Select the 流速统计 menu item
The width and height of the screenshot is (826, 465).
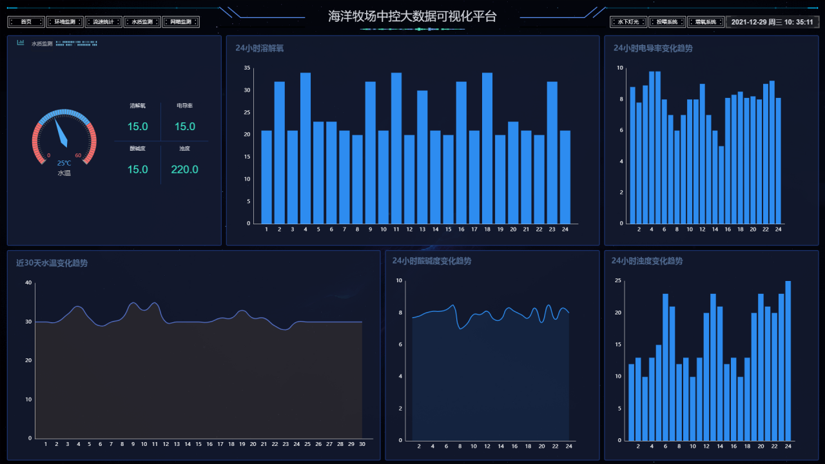(x=104, y=21)
